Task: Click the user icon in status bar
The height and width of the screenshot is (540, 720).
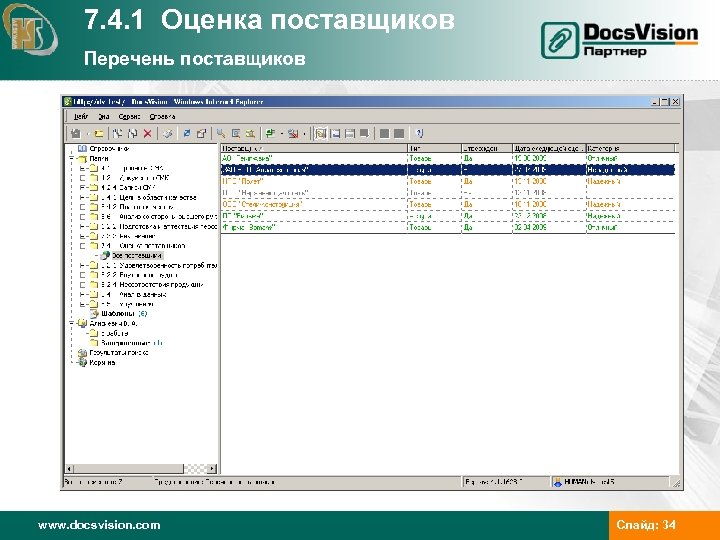Action: [558, 482]
